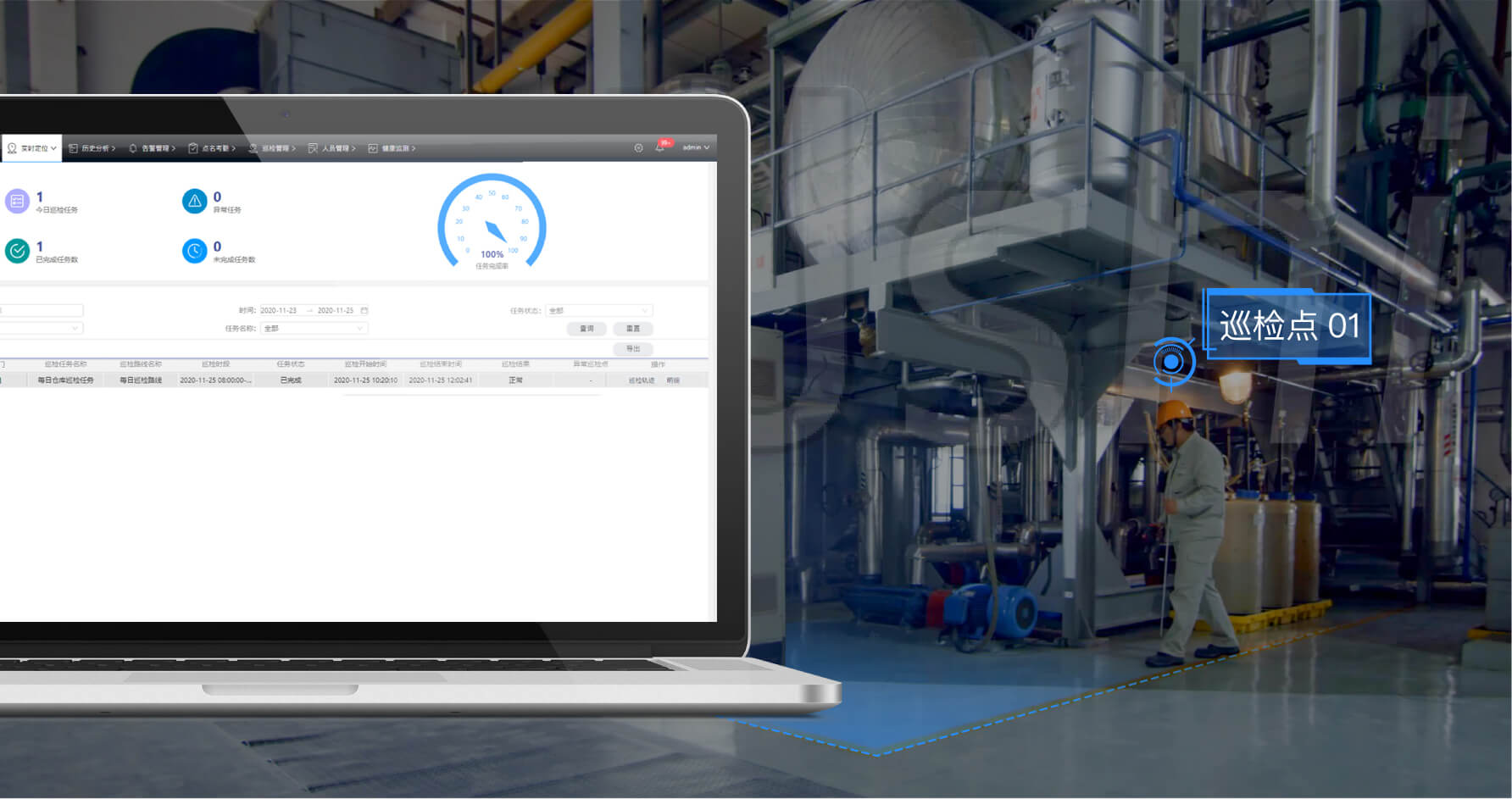Click the 未完成任务数 blue clock icon
The height and width of the screenshot is (799, 1512).
click(x=194, y=251)
